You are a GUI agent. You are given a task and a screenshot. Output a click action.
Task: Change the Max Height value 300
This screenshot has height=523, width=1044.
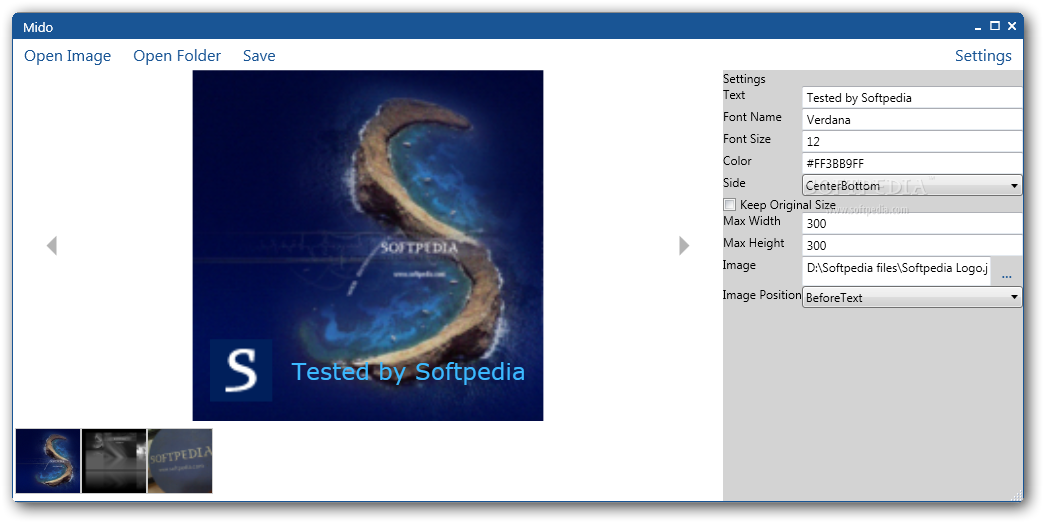[x=912, y=245]
